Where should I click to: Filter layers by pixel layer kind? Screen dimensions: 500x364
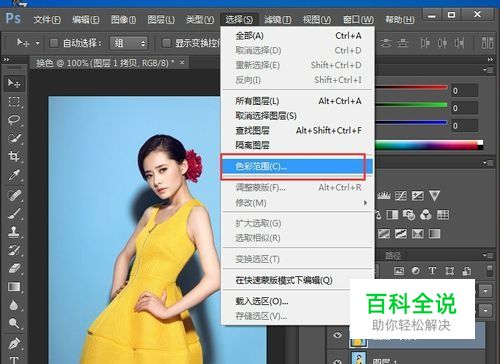[399, 271]
